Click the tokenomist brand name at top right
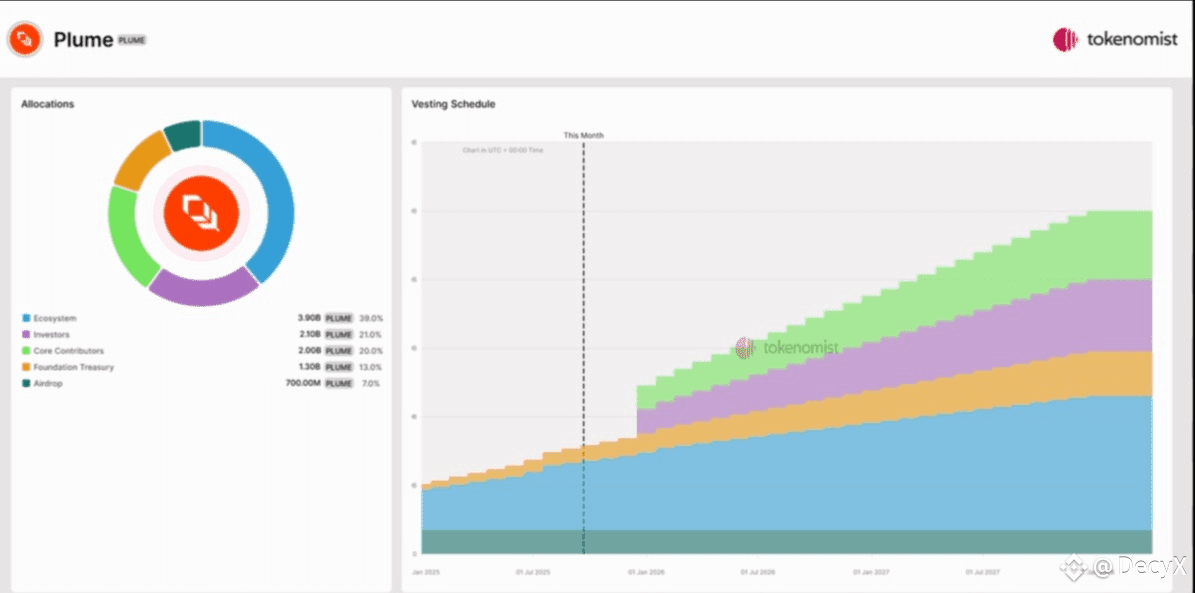This screenshot has height=593, width=1195. tap(1132, 40)
